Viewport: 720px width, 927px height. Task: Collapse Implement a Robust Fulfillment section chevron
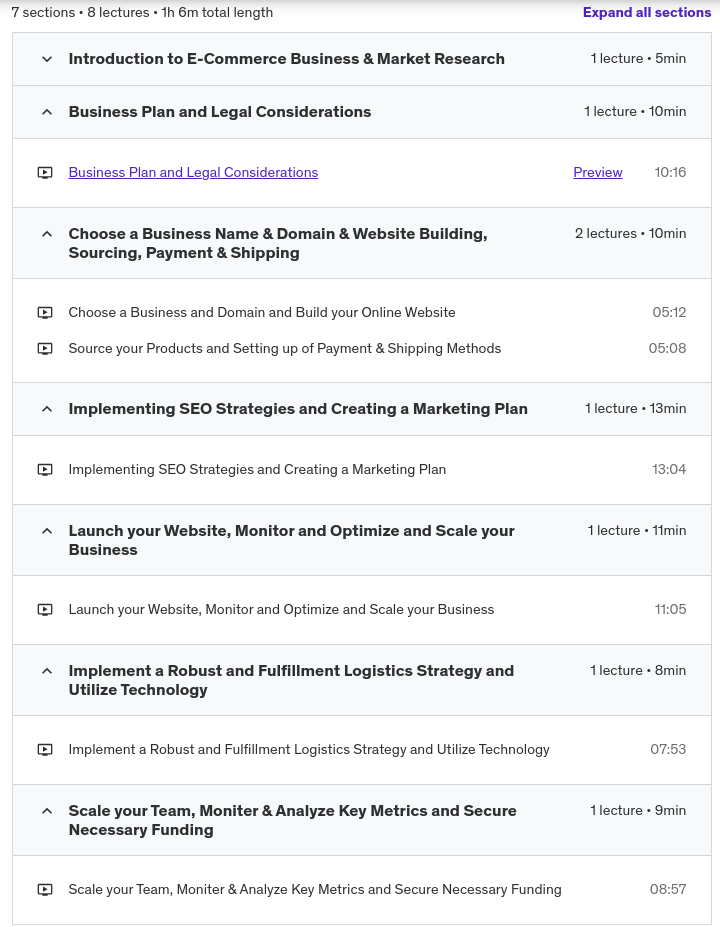pyautogui.click(x=46, y=671)
